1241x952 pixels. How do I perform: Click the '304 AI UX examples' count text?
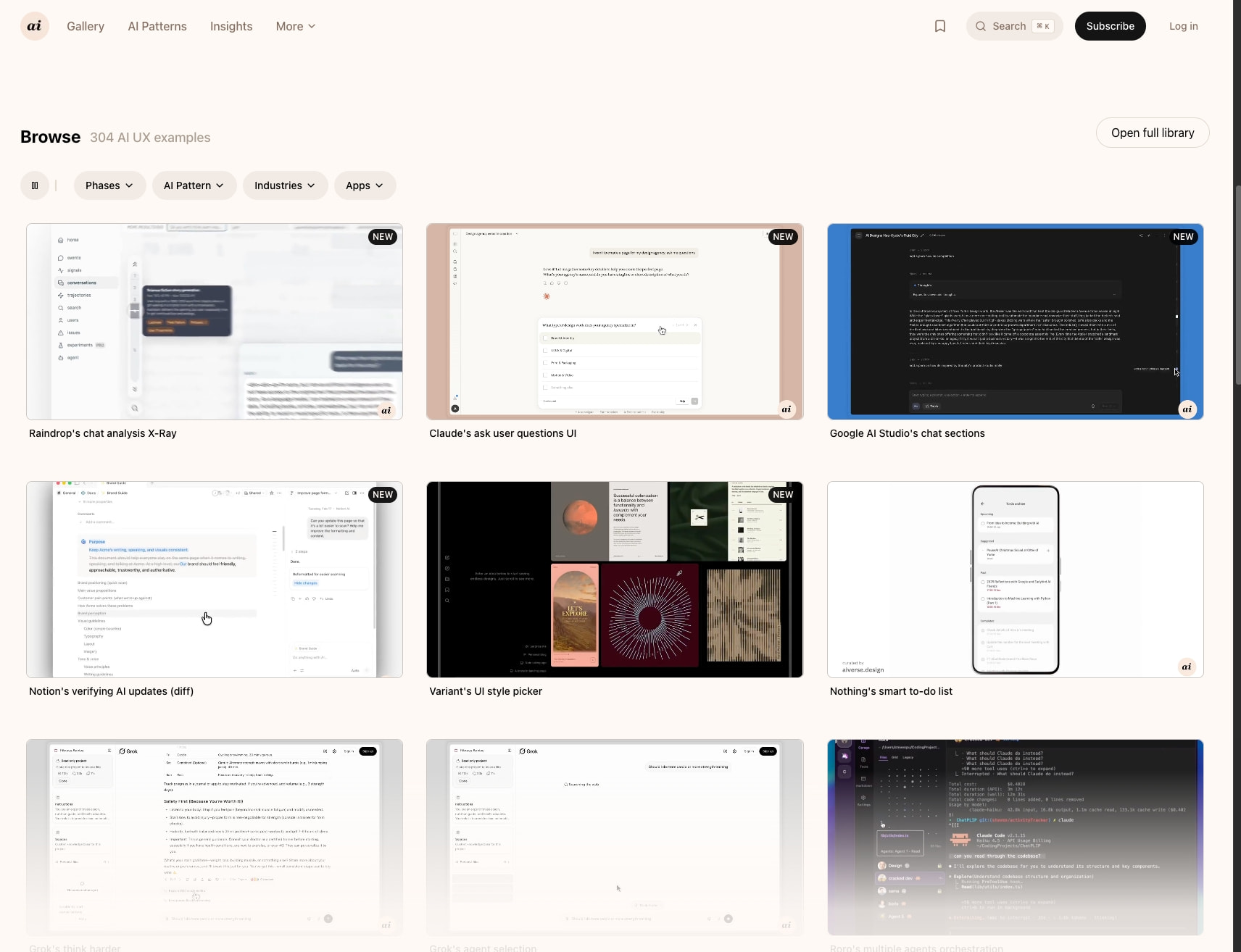[x=150, y=138]
